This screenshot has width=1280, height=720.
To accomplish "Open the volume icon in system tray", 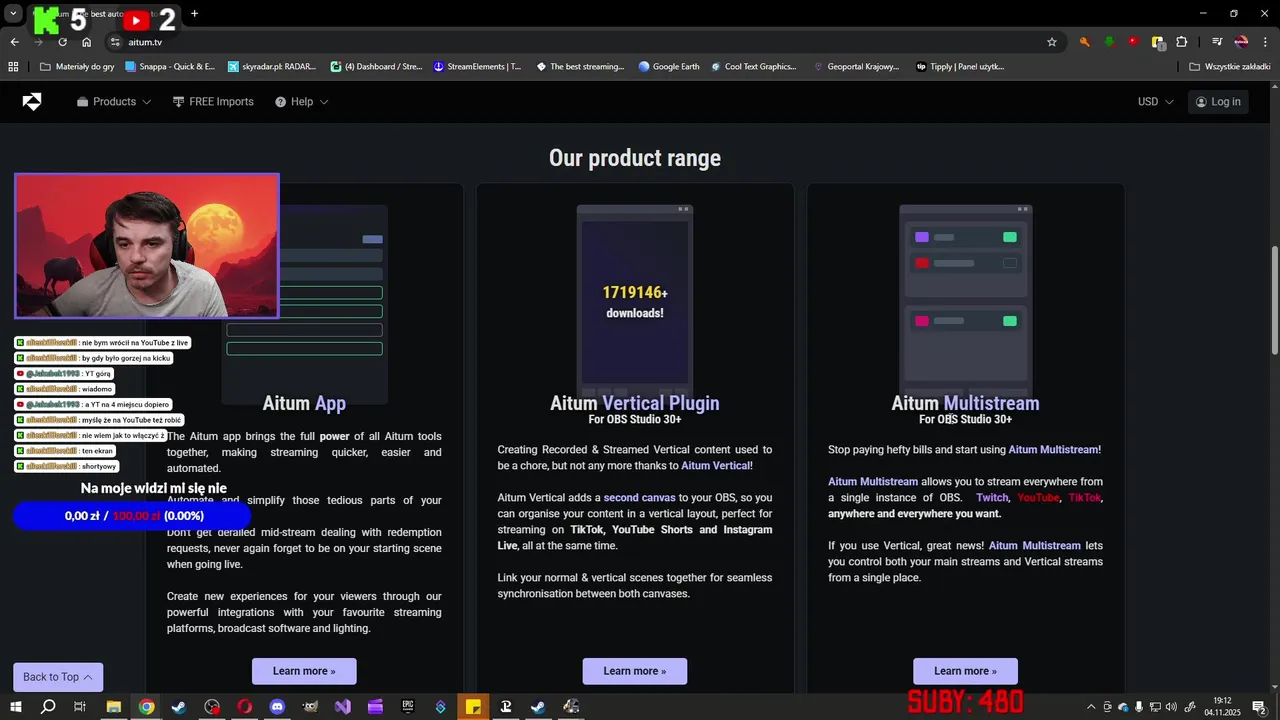I will tap(1171, 707).
